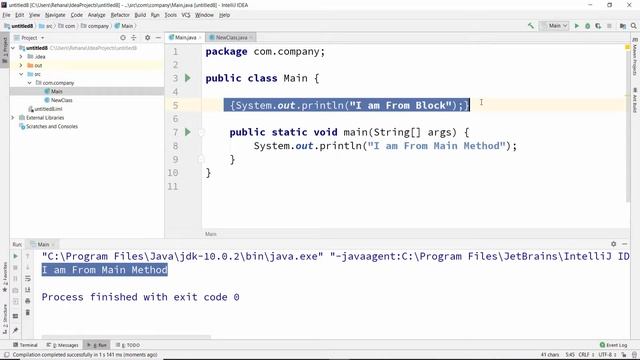Click the up-arrow stack trace icon in Run panel
Viewport: 640px width, 360px height.
point(28,256)
